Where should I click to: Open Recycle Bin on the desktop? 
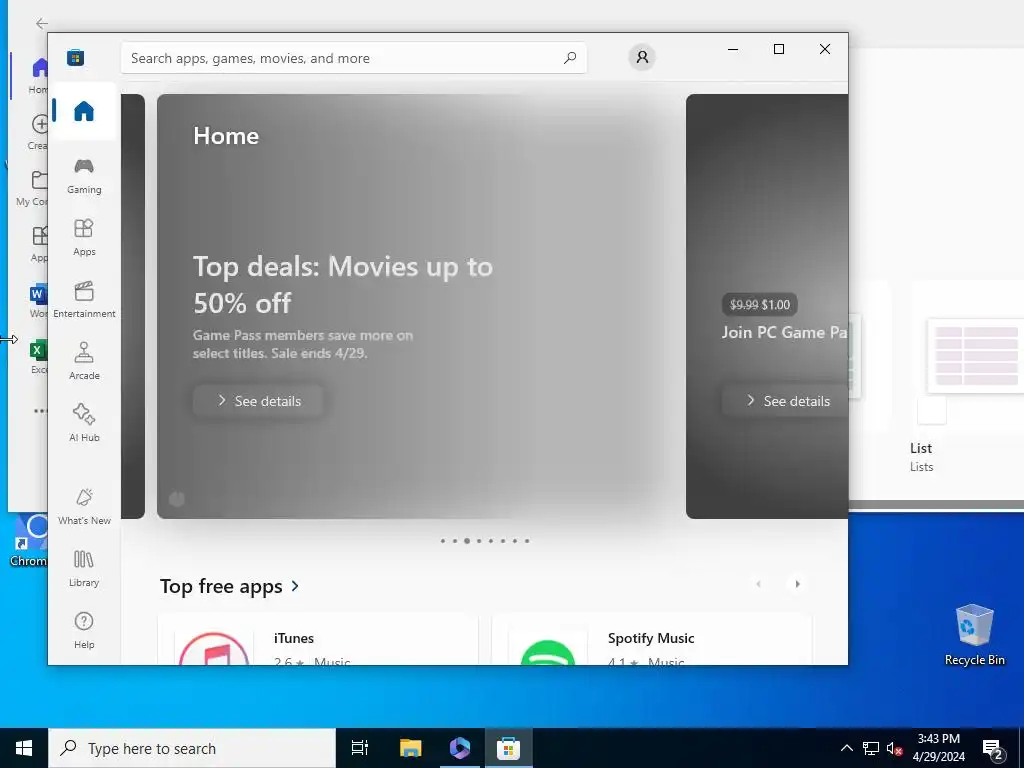pyautogui.click(x=974, y=635)
